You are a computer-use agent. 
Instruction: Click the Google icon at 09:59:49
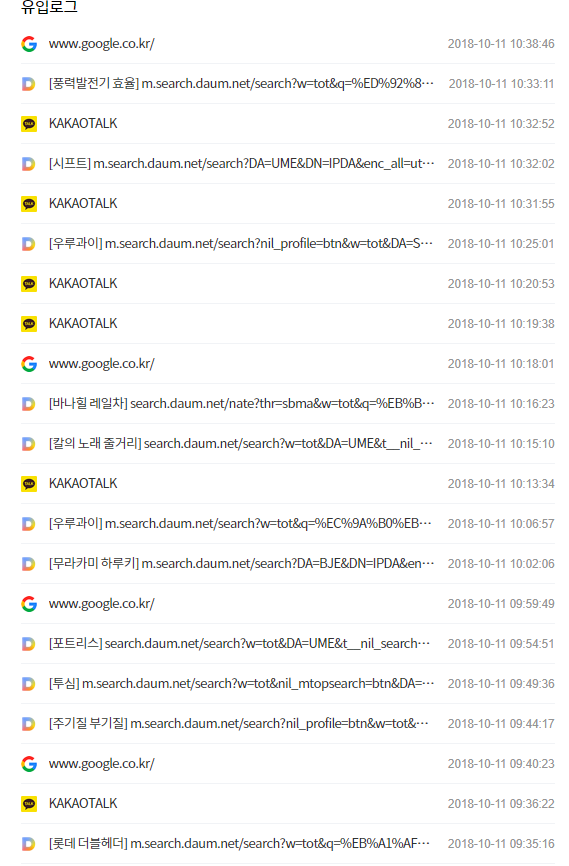29,604
